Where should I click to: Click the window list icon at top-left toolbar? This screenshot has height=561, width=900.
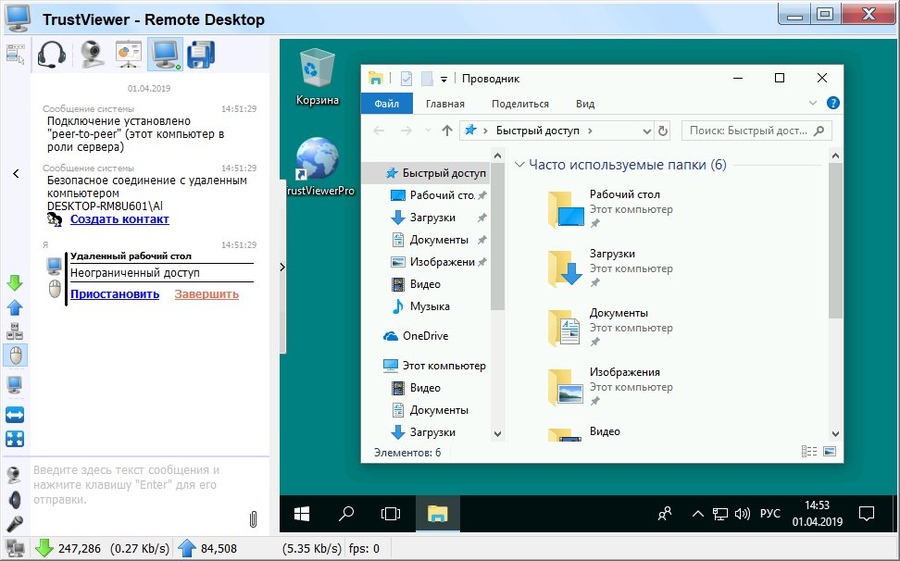[x=15, y=54]
